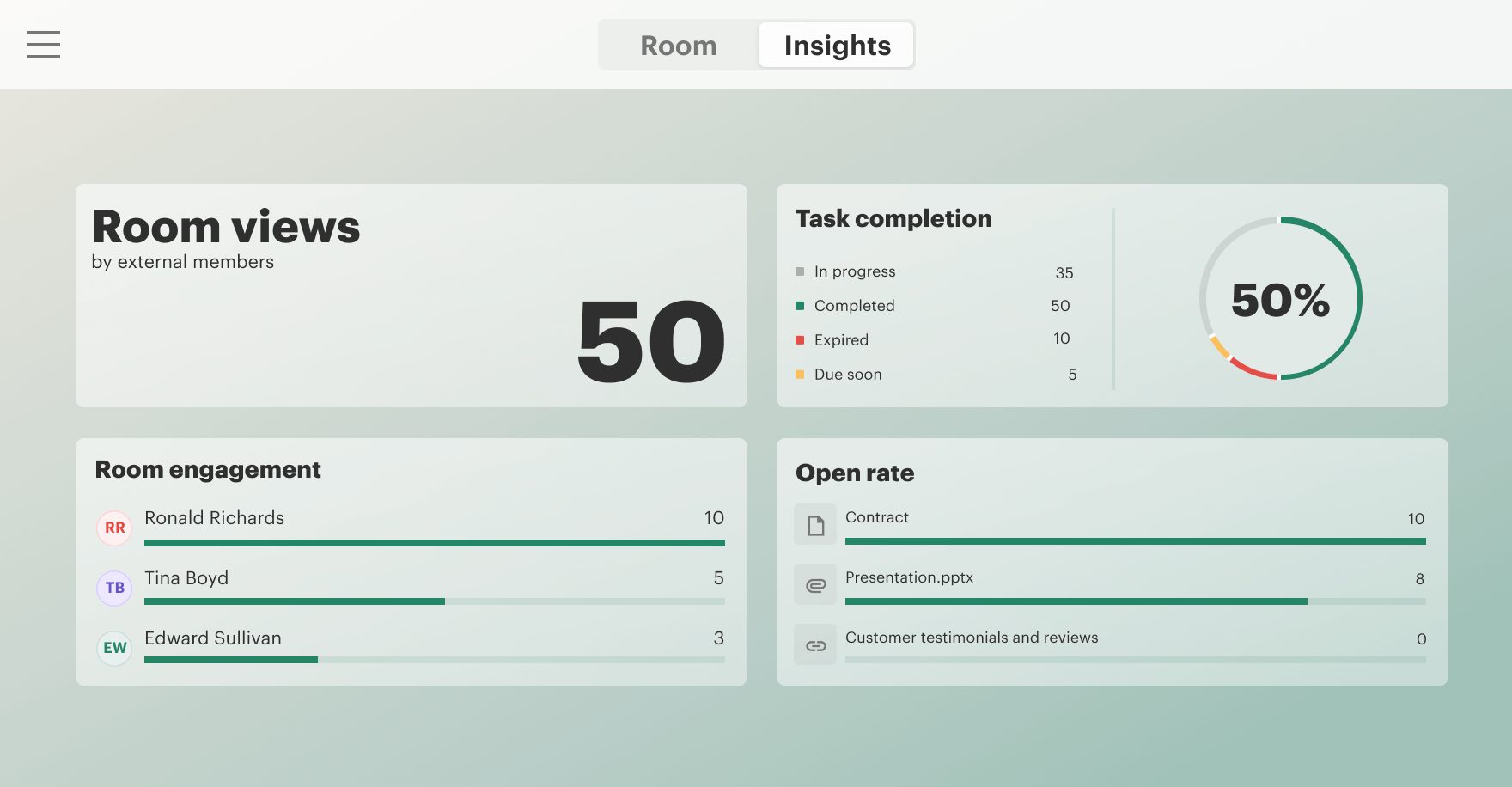
Task: Click Customer testimonials and reviews label
Action: [972, 638]
